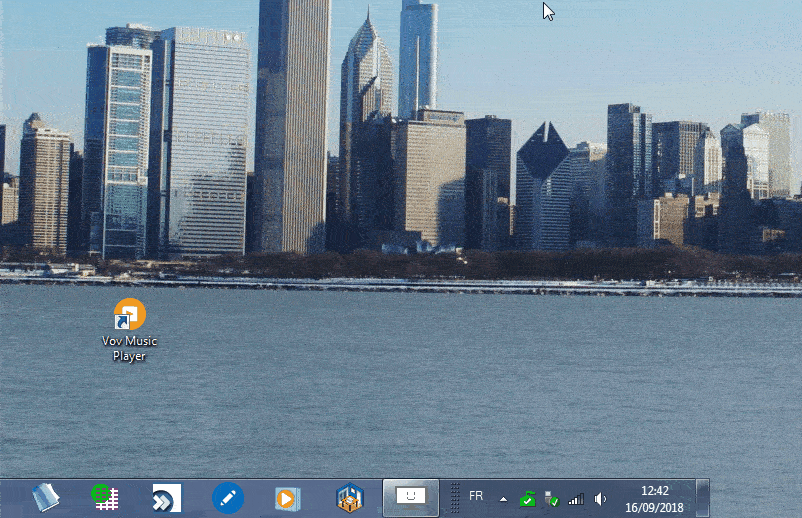The width and height of the screenshot is (802, 518).
Task: Select the active smiley-face window taskbar button
Action: pos(411,498)
